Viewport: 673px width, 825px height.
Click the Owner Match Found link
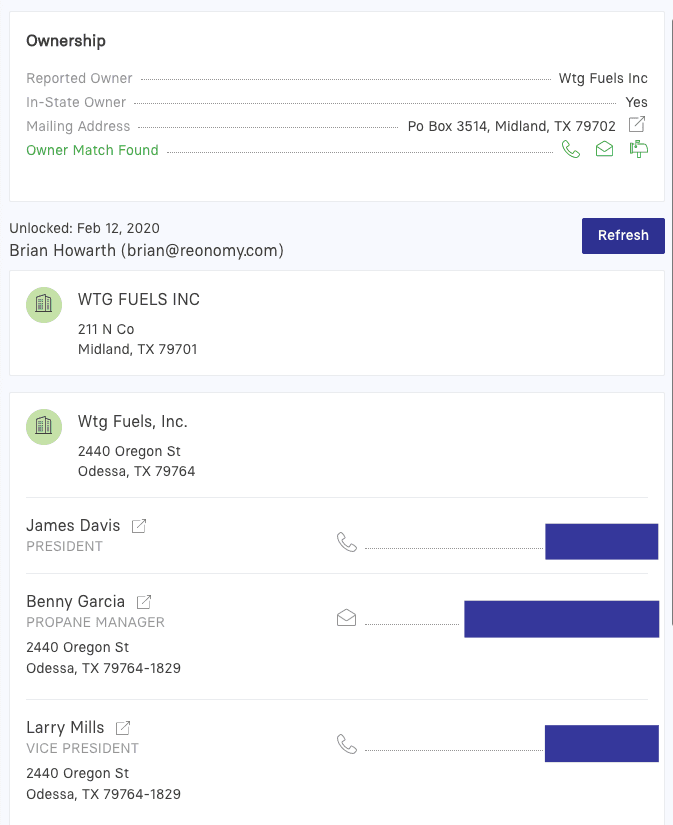coord(92,150)
